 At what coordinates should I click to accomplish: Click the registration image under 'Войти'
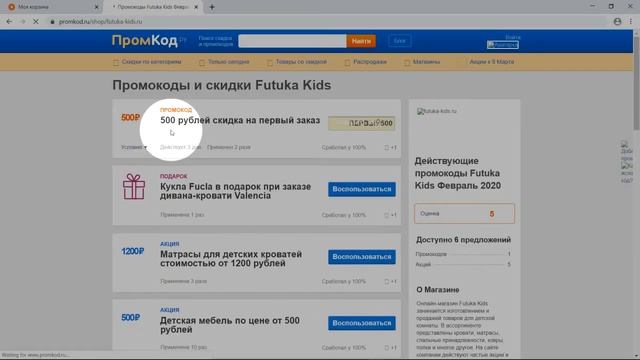[503, 44]
